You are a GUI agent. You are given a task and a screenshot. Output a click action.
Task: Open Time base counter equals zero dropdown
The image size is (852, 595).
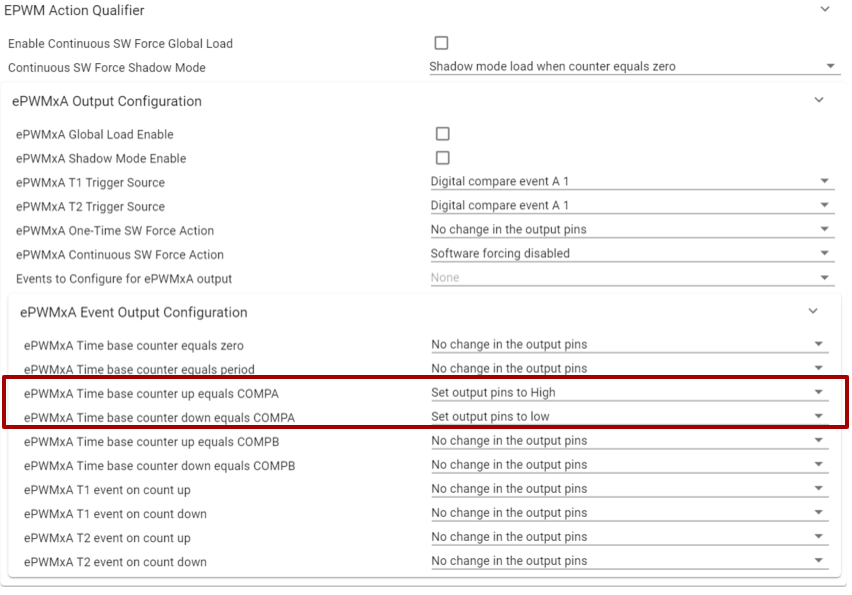(629, 345)
